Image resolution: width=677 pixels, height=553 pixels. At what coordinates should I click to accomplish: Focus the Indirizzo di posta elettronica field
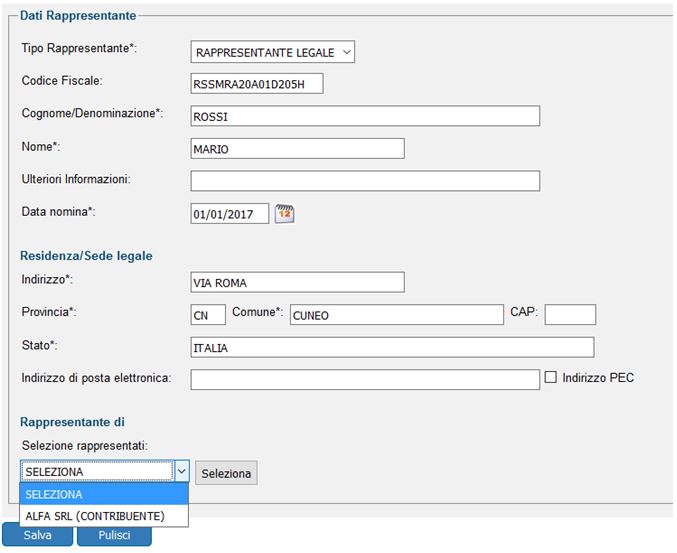click(365, 379)
